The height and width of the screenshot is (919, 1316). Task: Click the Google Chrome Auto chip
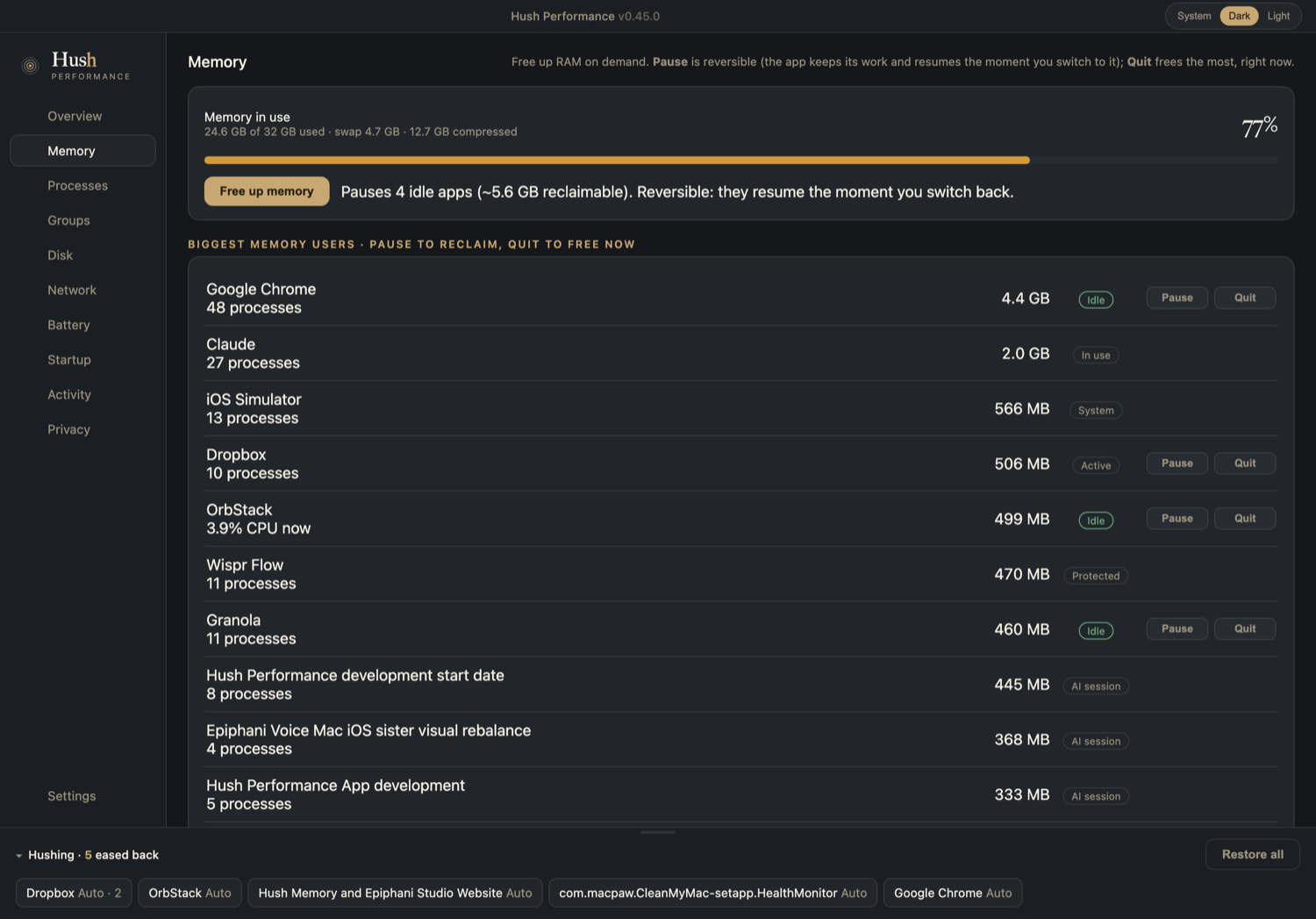[x=953, y=893]
